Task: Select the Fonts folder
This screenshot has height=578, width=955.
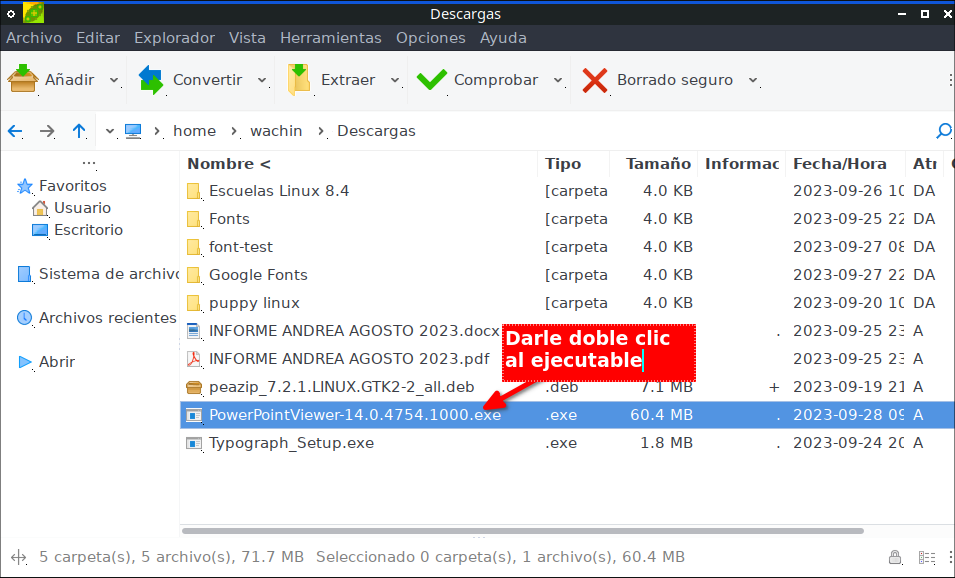Action: tap(229, 219)
